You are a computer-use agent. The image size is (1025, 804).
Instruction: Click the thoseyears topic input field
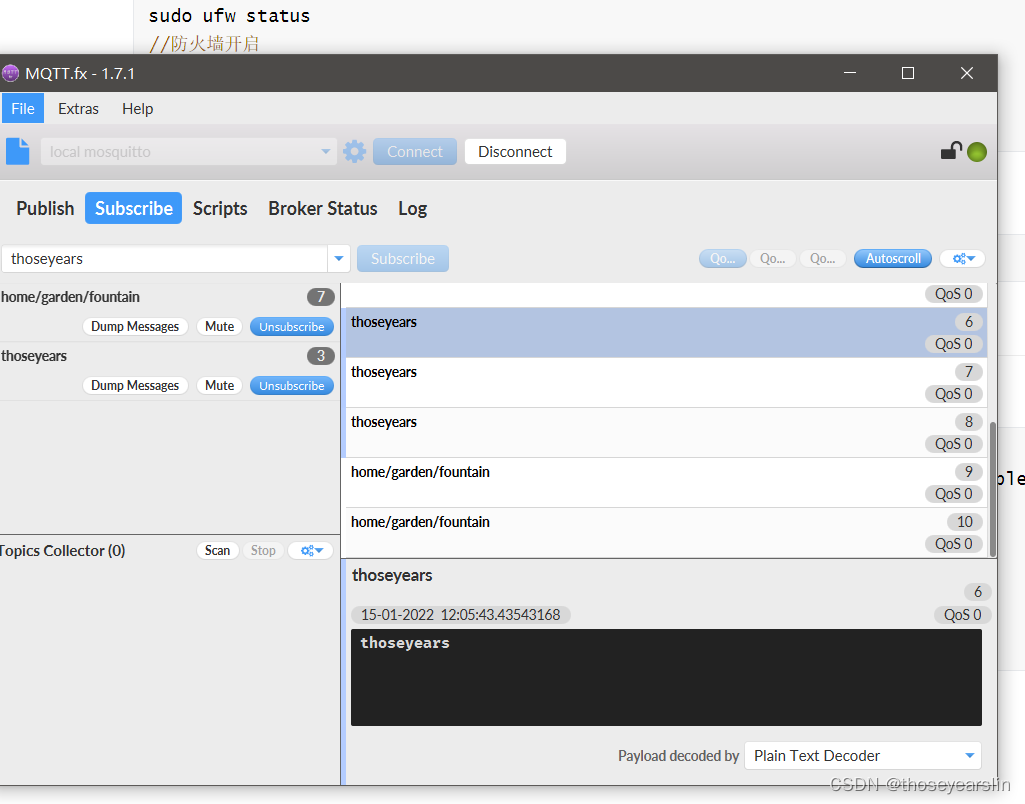[x=164, y=259]
